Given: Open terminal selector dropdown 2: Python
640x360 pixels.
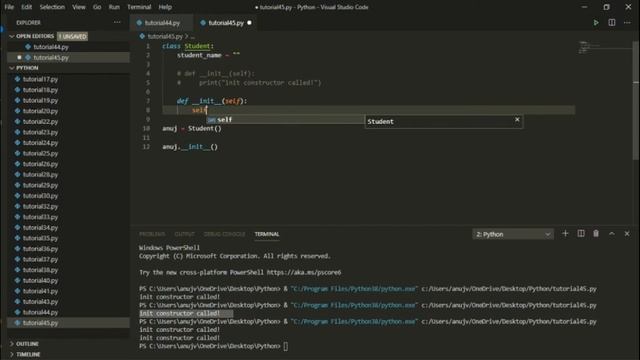Looking at the screenshot, I should tap(513, 234).
